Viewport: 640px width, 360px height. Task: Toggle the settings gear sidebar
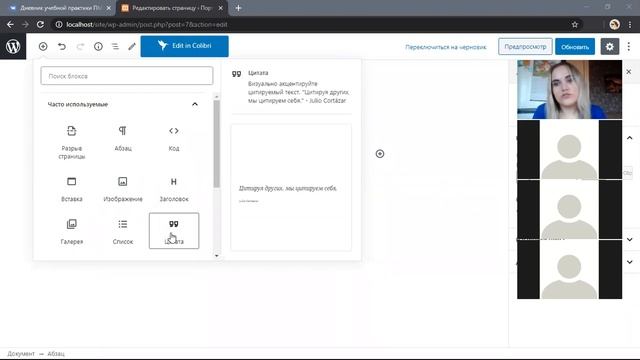click(x=609, y=47)
